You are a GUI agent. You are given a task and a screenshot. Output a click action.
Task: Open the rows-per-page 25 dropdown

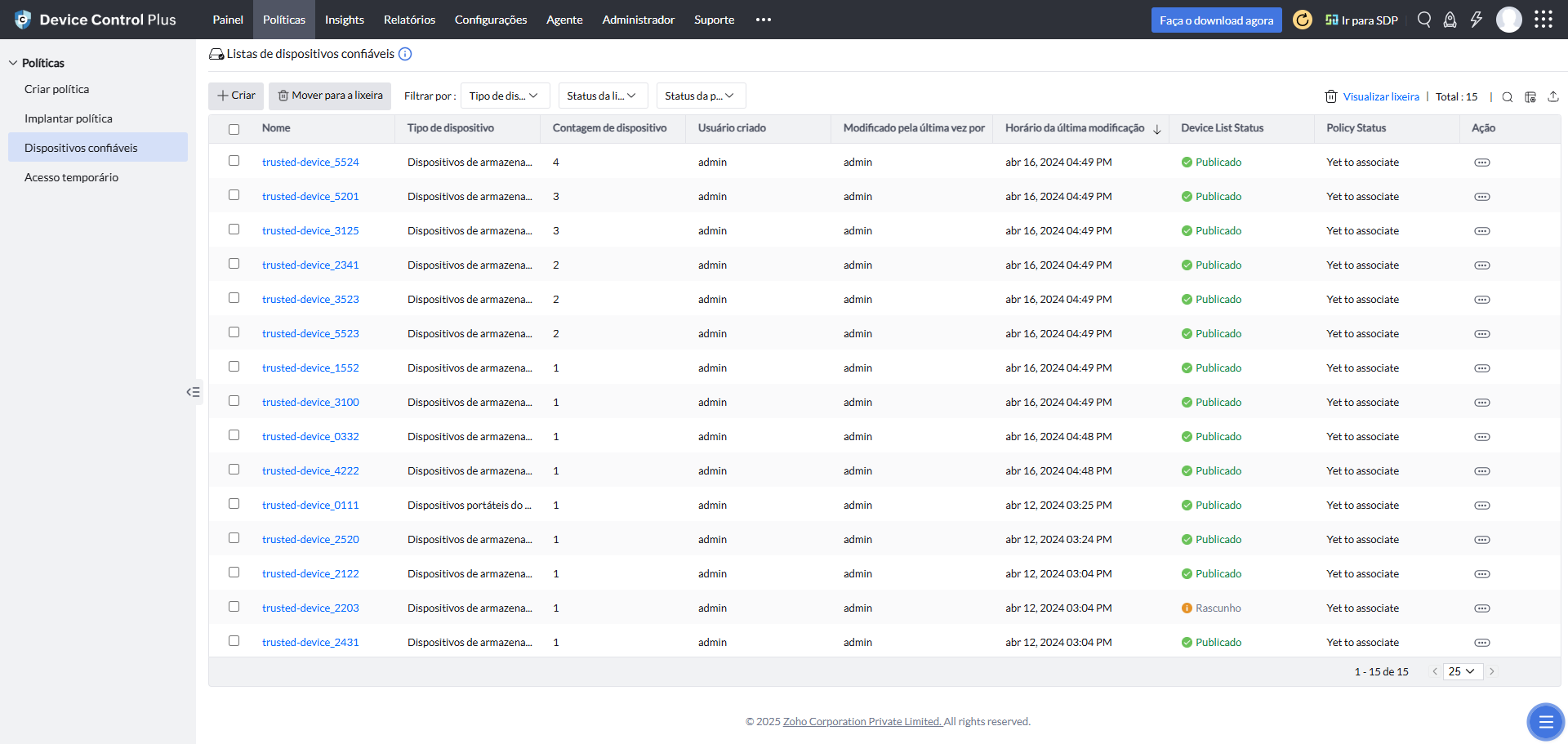click(x=1462, y=671)
